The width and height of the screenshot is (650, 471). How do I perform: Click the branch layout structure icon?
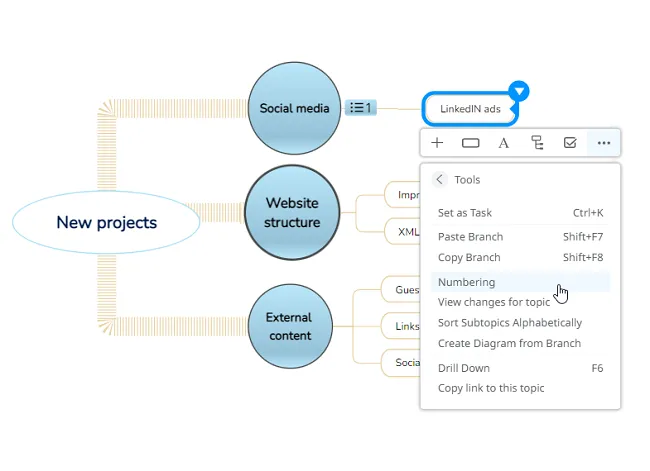pyautogui.click(x=537, y=143)
